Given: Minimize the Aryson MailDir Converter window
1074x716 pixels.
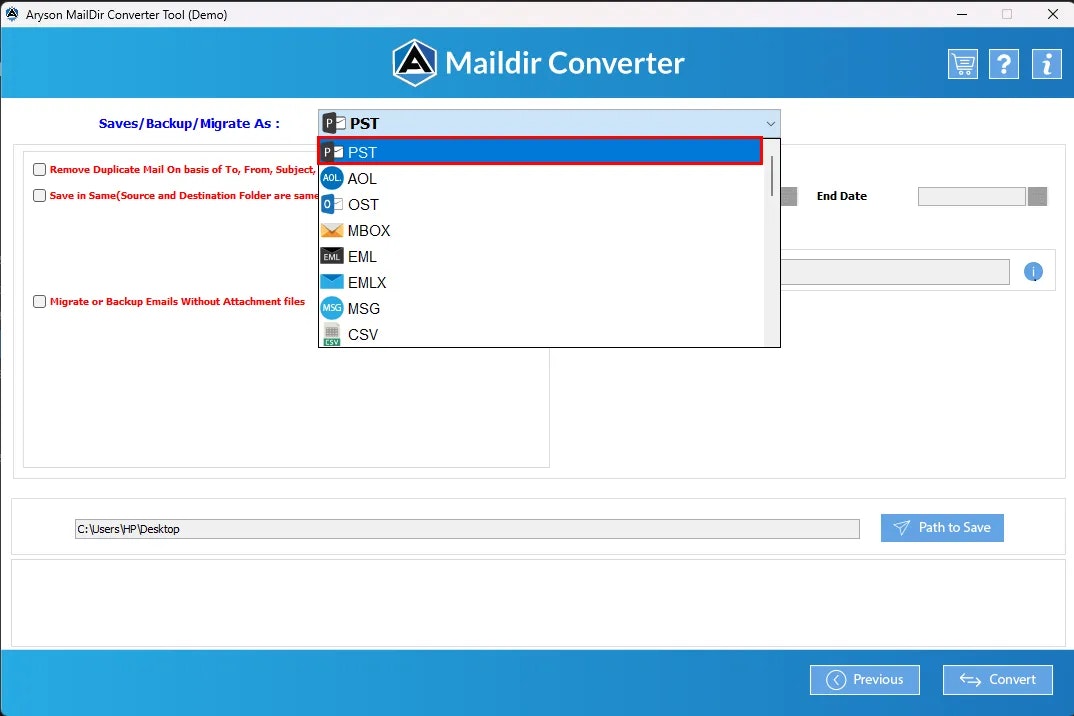Looking at the screenshot, I should (x=962, y=14).
